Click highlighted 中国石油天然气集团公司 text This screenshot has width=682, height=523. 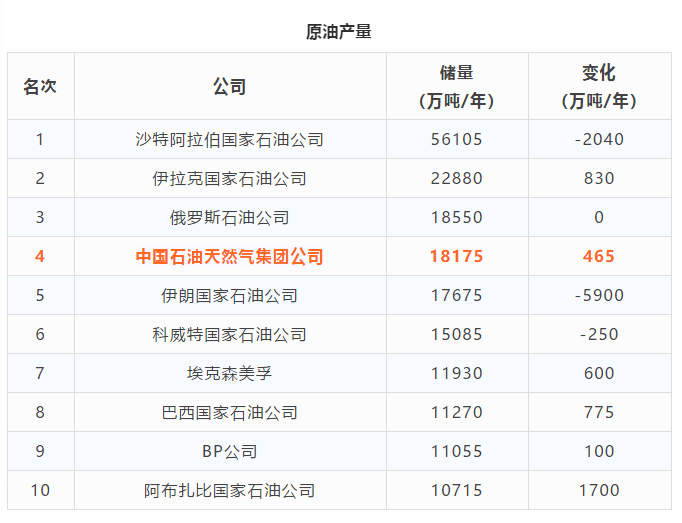coord(230,257)
